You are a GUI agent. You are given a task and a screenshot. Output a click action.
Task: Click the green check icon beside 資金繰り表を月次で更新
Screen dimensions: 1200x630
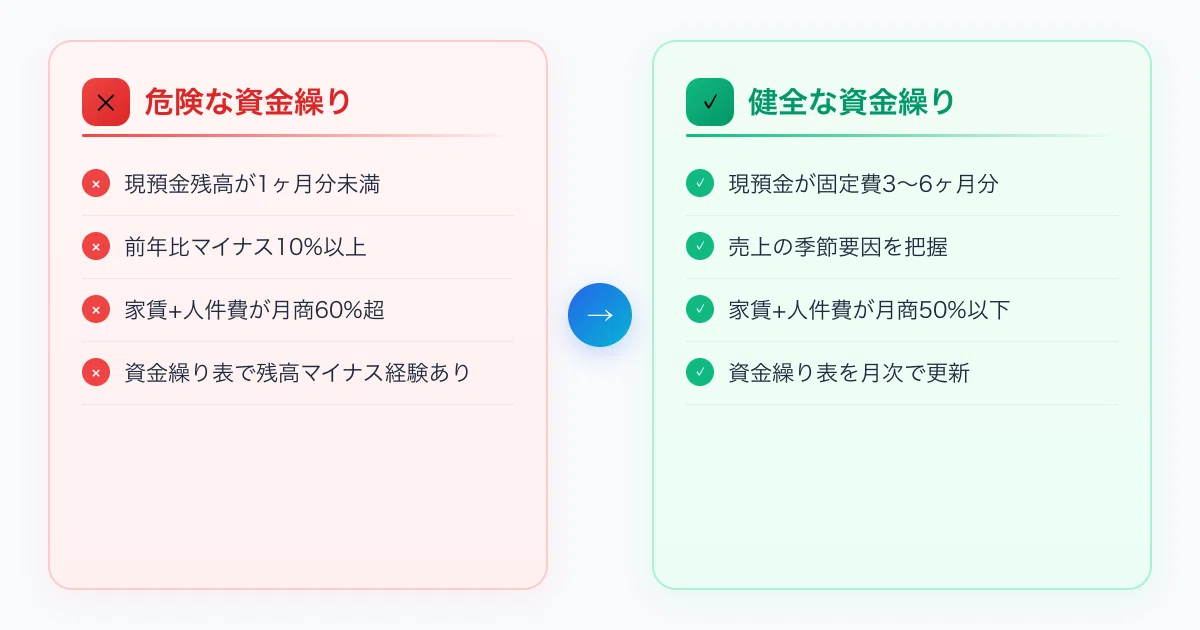pos(700,373)
